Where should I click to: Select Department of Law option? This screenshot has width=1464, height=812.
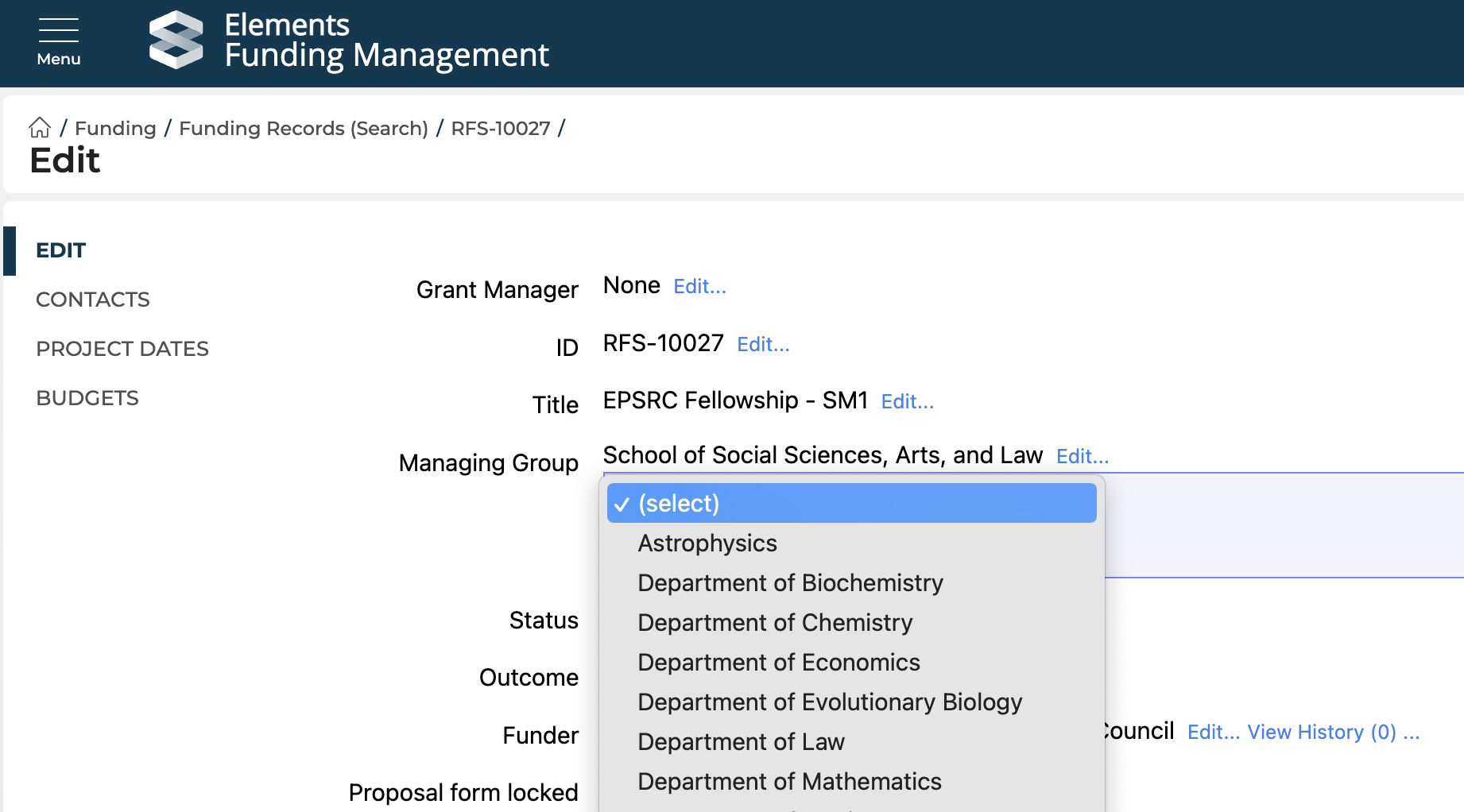pos(741,742)
